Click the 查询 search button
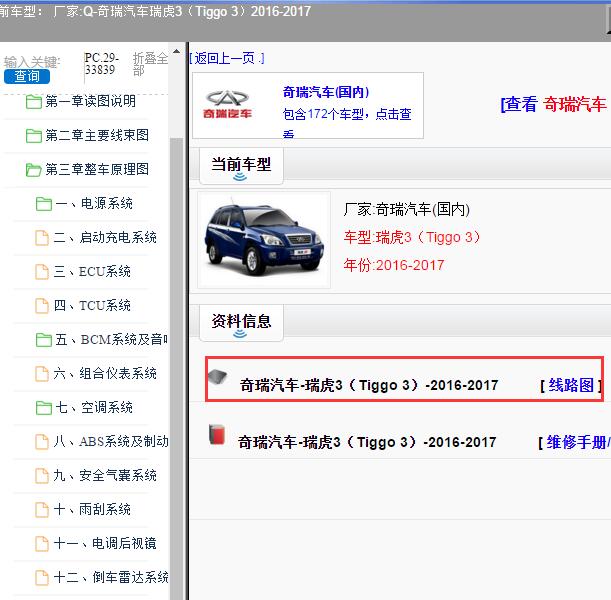611x600 pixels. click(x=27, y=76)
